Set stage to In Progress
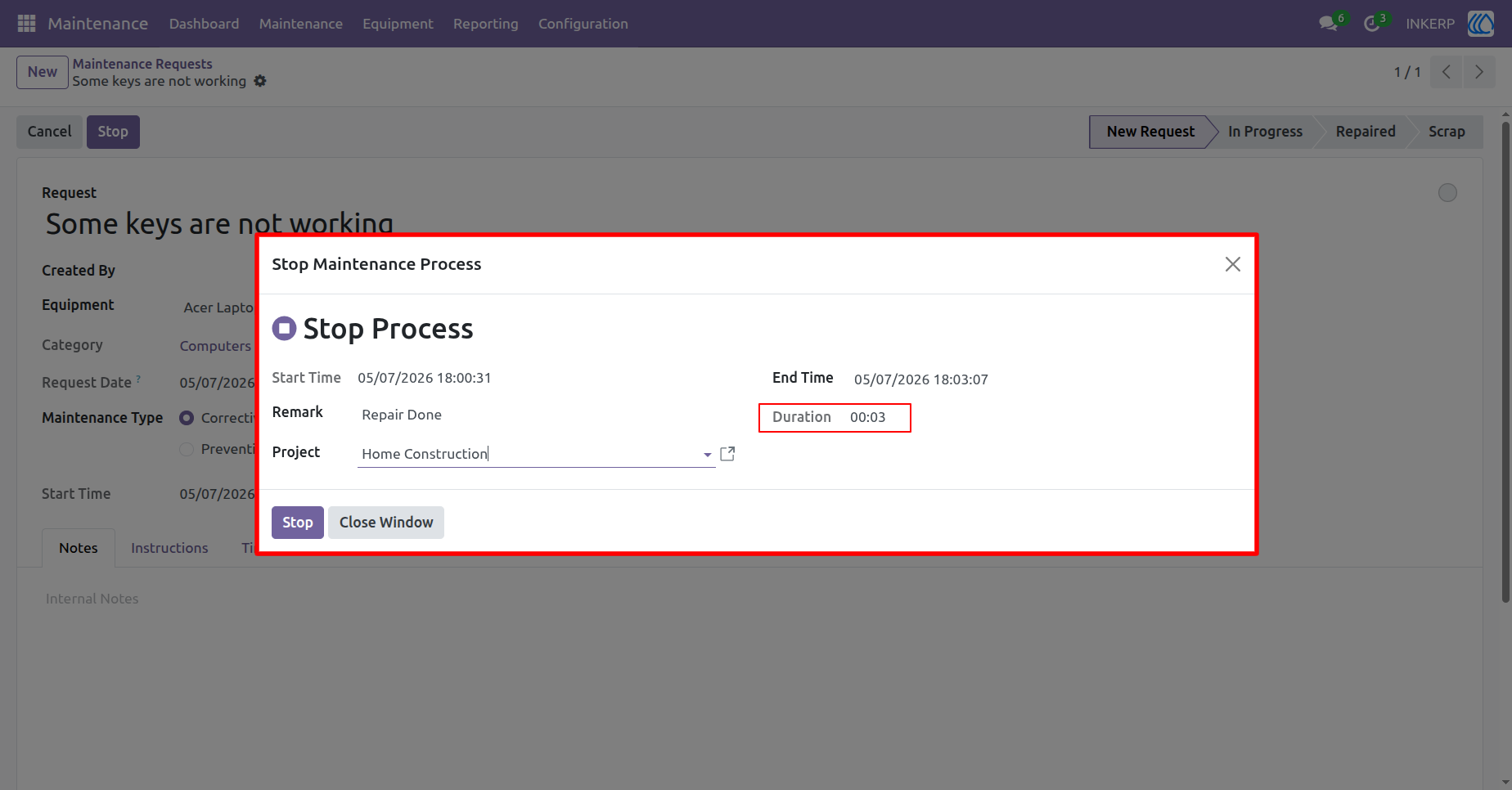 click(x=1265, y=132)
